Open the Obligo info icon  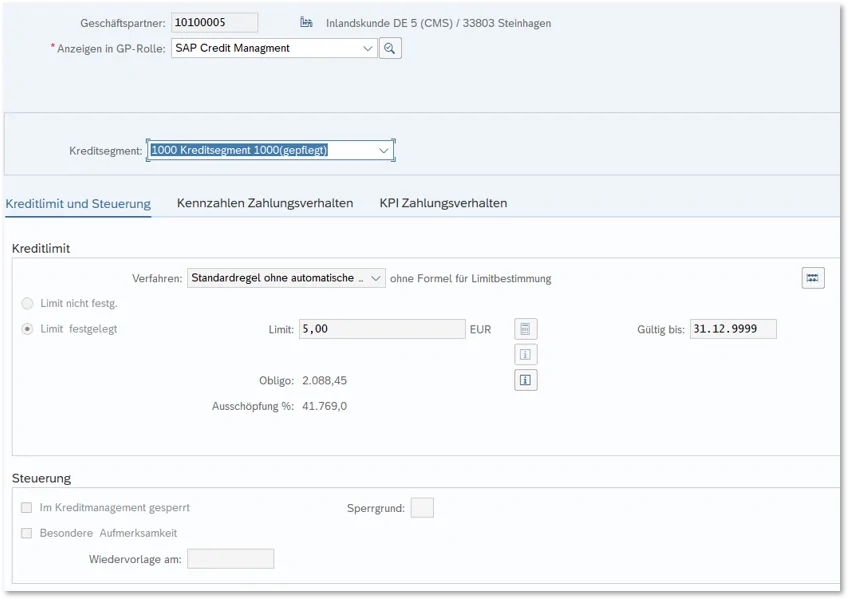tap(526, 380)
